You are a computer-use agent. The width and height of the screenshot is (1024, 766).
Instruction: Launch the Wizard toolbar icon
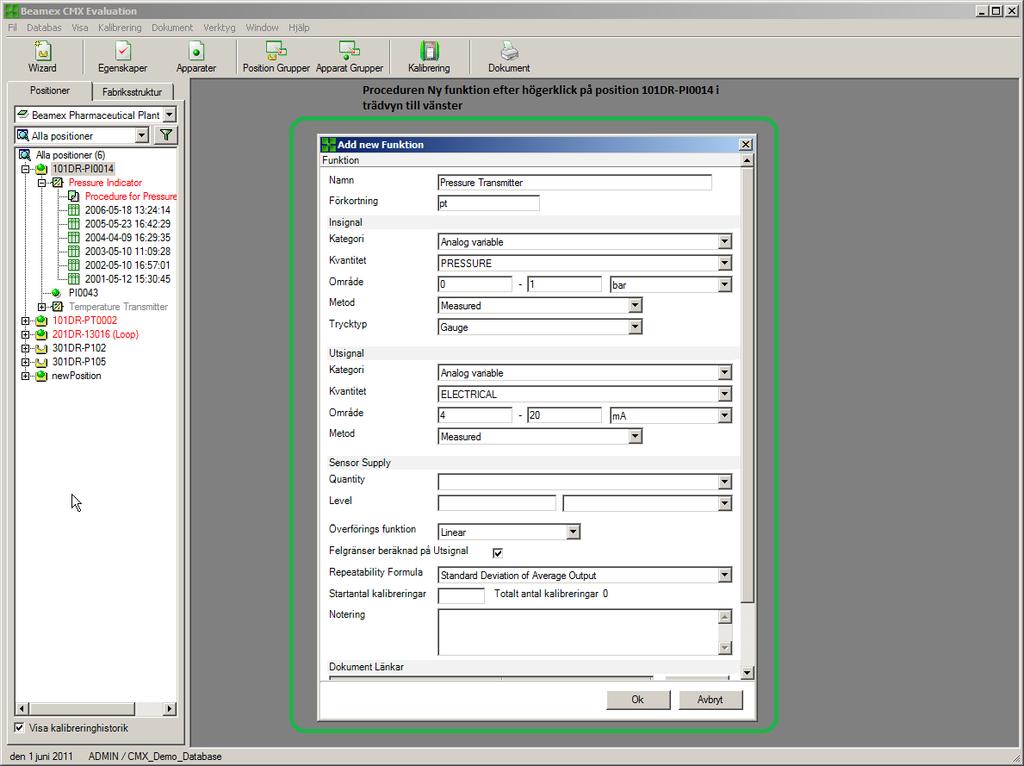[x=42, y=57]
